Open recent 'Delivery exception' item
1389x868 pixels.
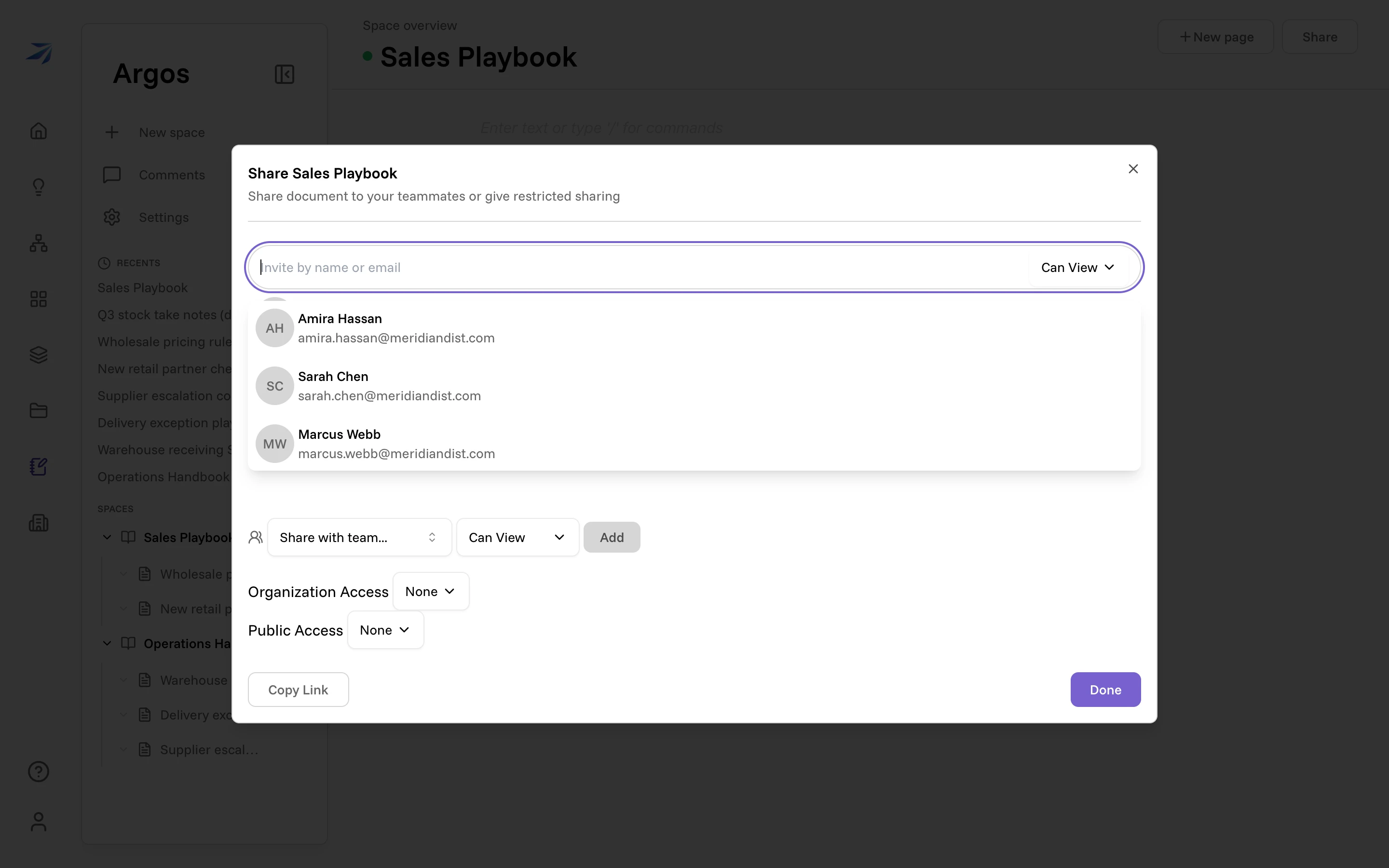point(164,422)
